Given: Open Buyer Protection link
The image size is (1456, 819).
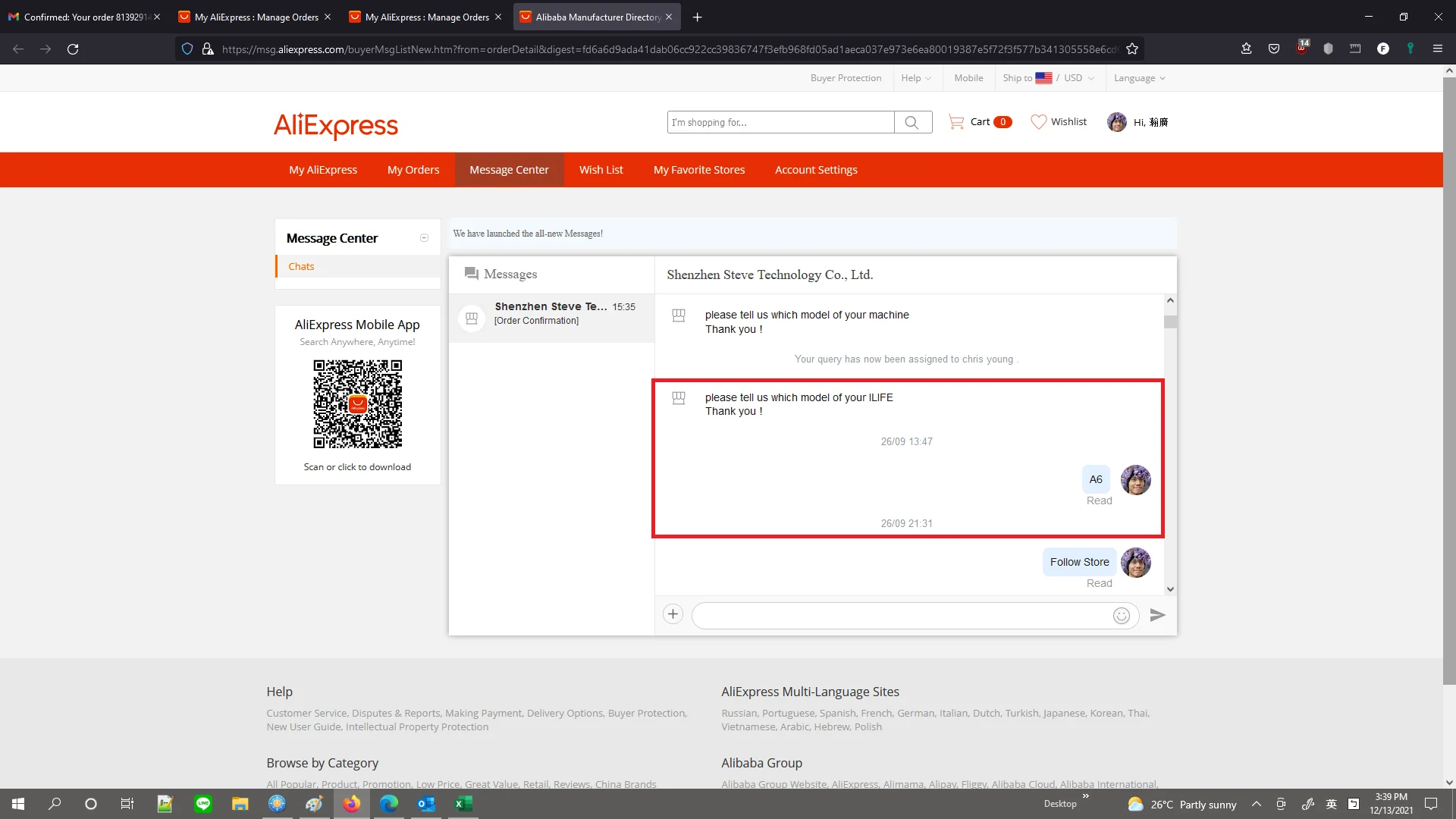Looking at the screenshot, I should click(846, 78).
